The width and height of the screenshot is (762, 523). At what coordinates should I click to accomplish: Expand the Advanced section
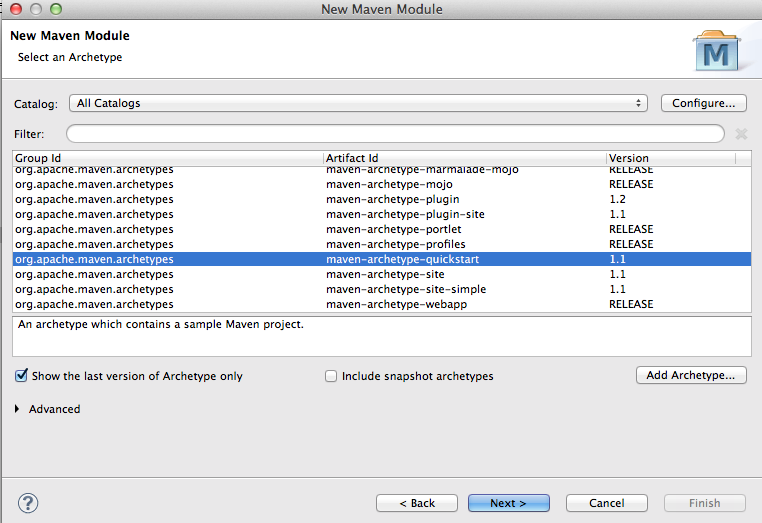[x=17, y=409]
